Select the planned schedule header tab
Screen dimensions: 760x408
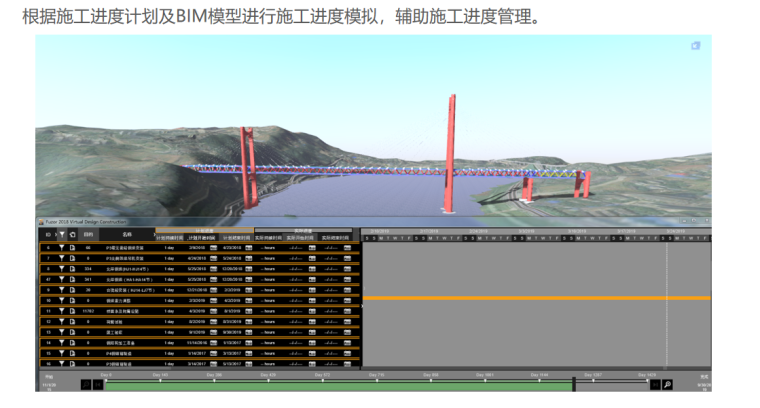(204, 229)
